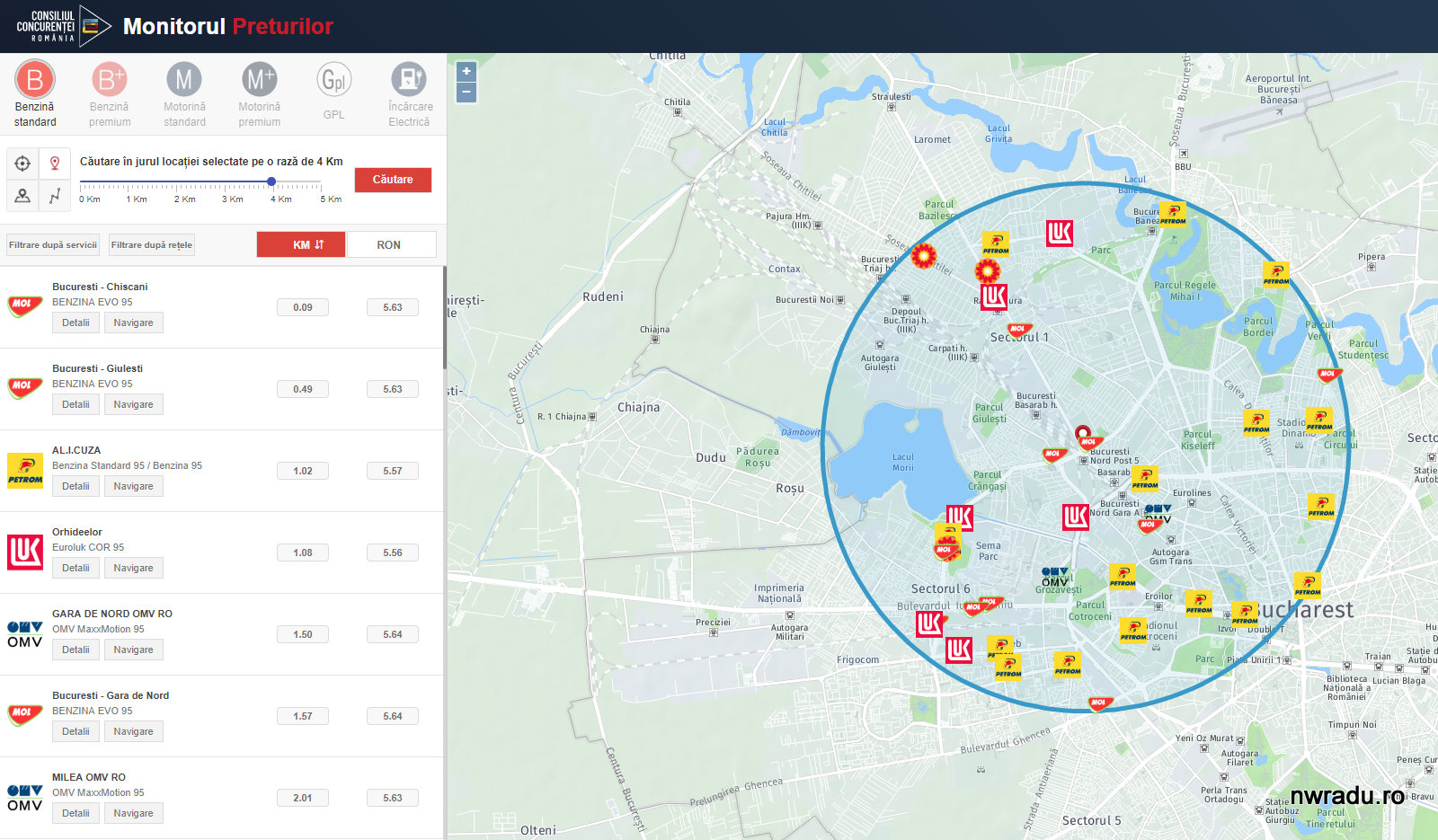Click MOL logo of Bucuresti - Chiscani row

click(25, 306)
